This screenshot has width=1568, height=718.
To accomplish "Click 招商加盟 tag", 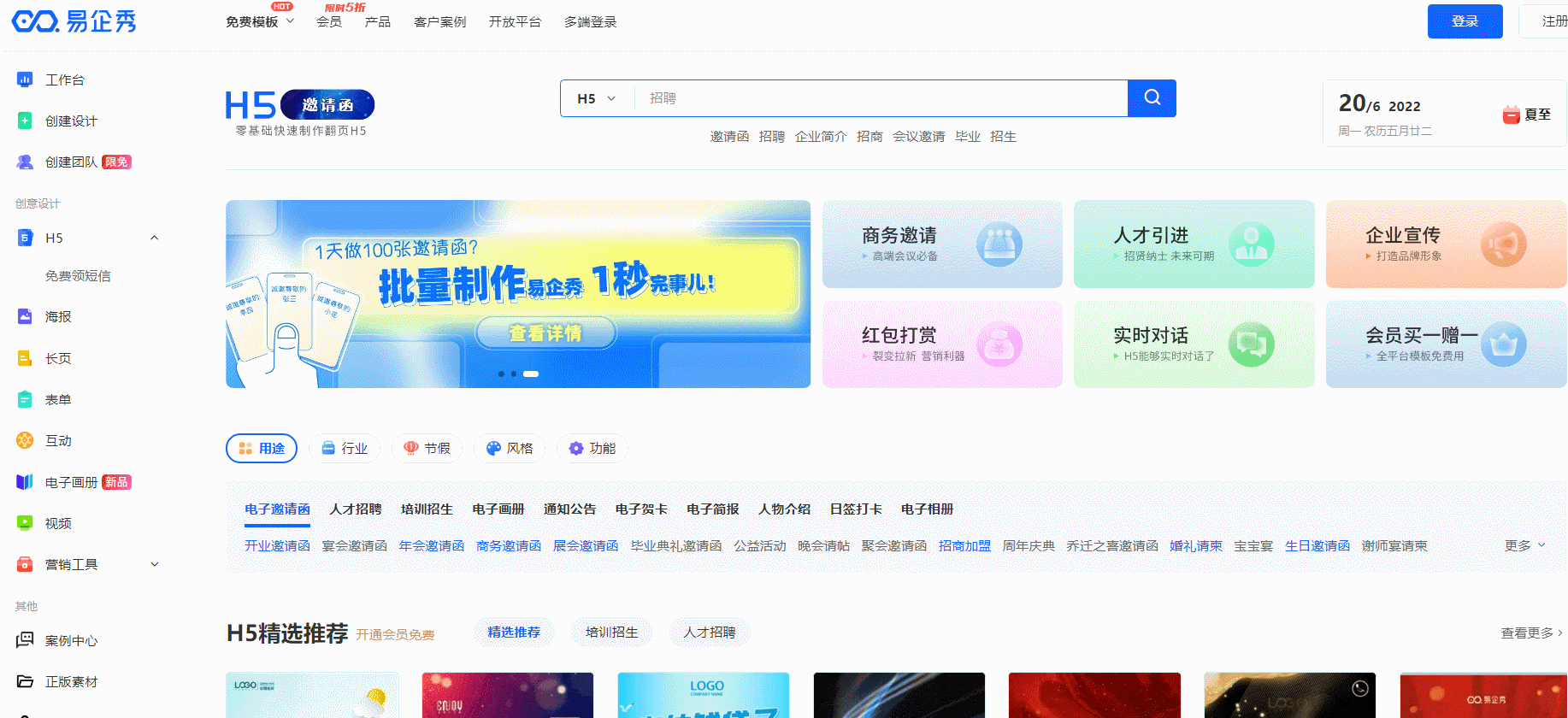I will click(964, 545).
